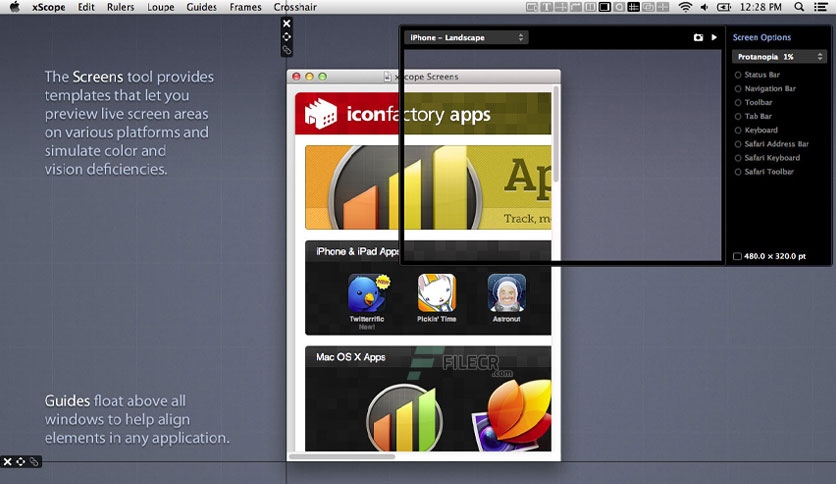Viewport: 836px width, 484px height.
Task: Tick the 480.0 × 320.0 pt checkbox
Action: (x=737, y=256)
